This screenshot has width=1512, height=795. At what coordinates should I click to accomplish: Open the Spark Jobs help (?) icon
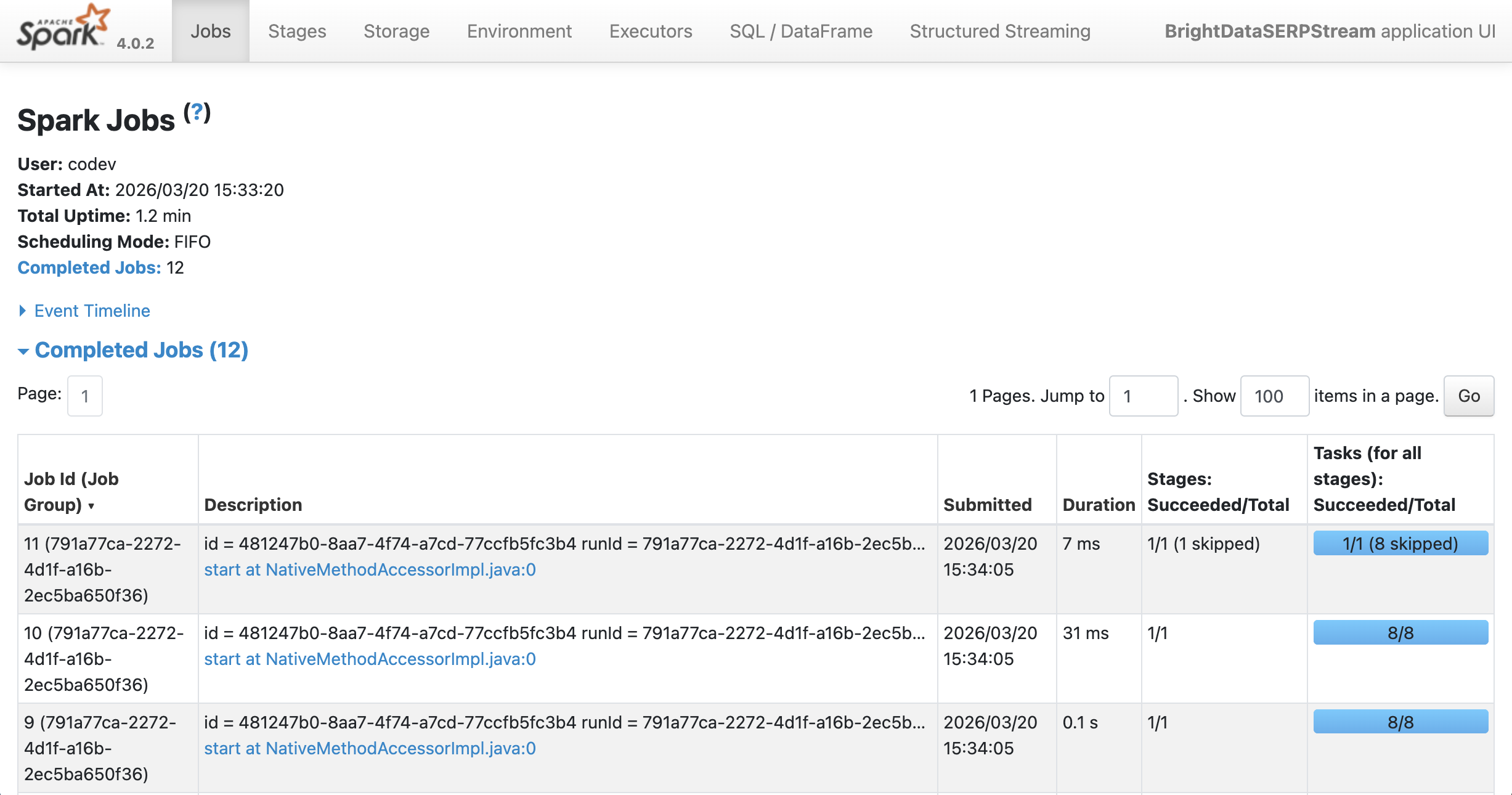pos(196,113)
